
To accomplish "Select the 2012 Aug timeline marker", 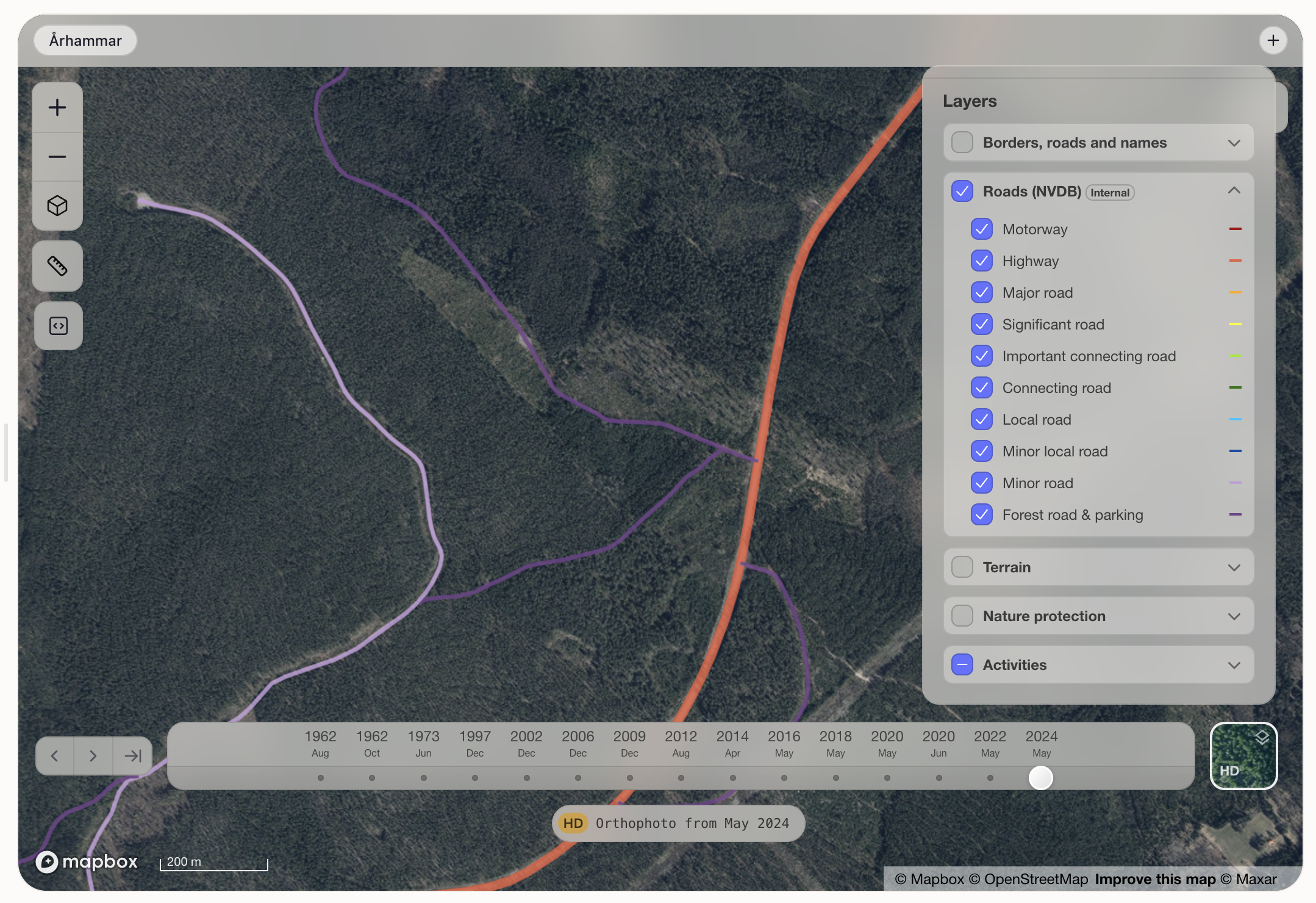I will click(681, 778).
